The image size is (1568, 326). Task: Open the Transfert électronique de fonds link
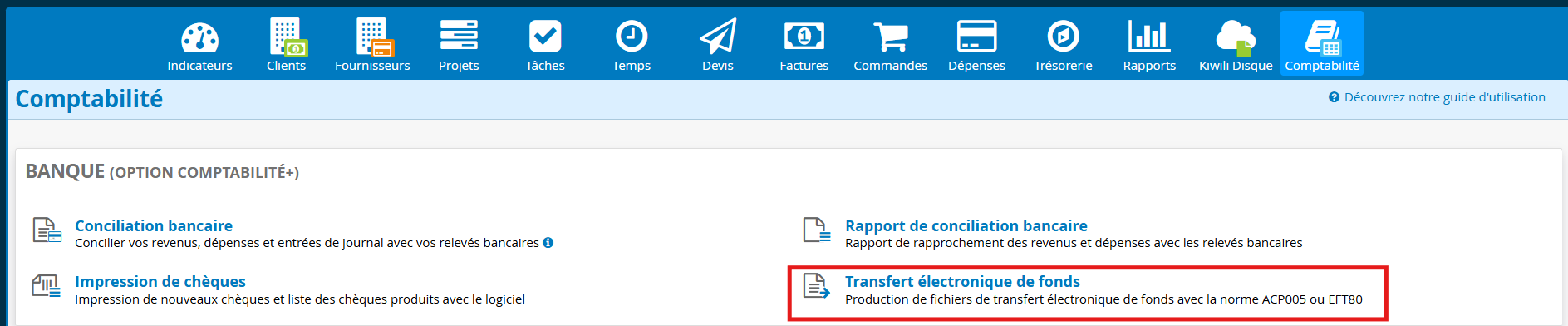coord(962,282)
